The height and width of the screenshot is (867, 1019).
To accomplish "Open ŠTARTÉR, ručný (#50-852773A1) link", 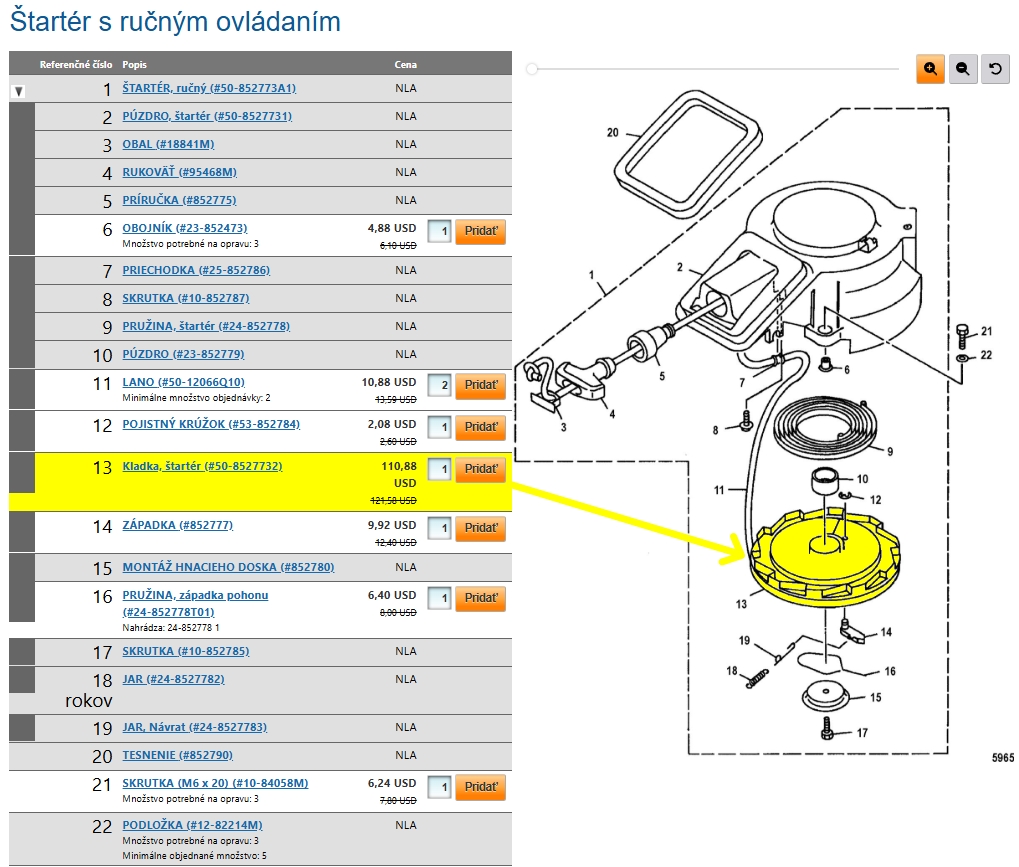I will [209, 88].
